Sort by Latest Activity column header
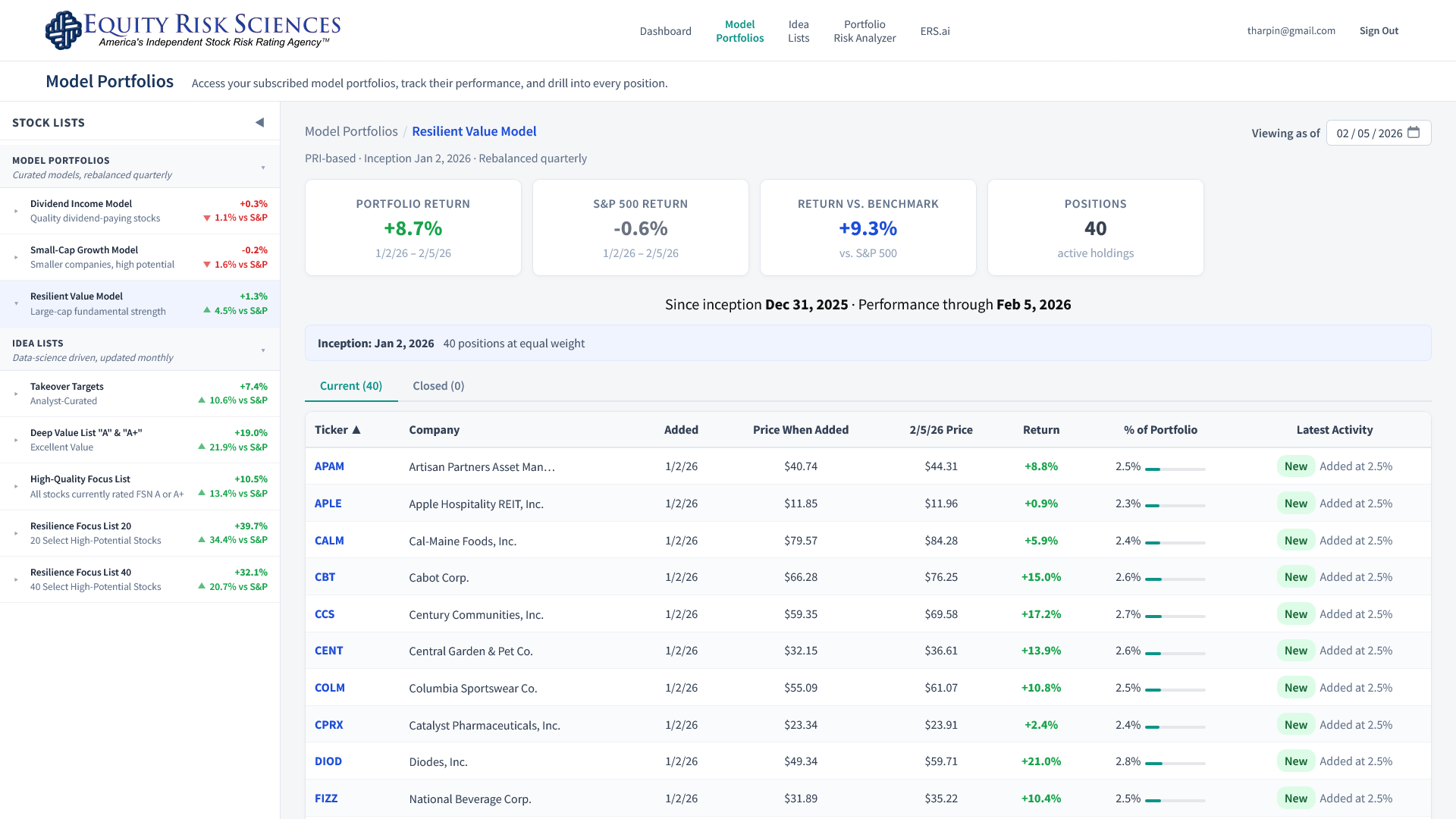 click(x=1334, y=430)
